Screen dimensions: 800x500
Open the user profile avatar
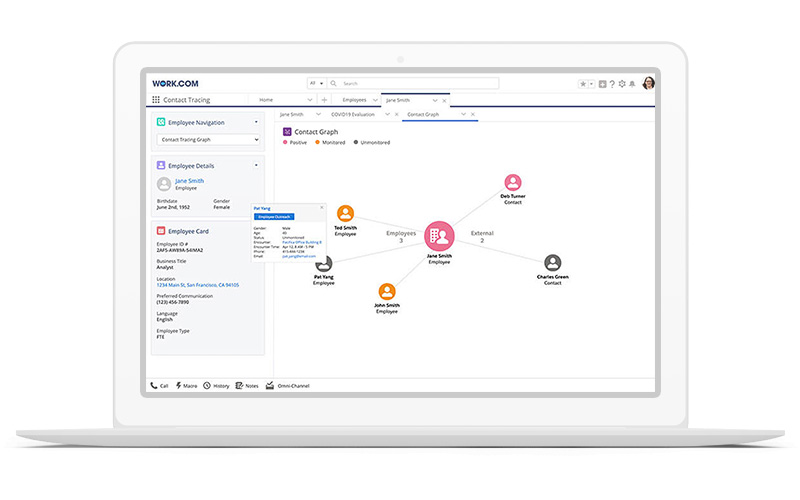[648, 83]
